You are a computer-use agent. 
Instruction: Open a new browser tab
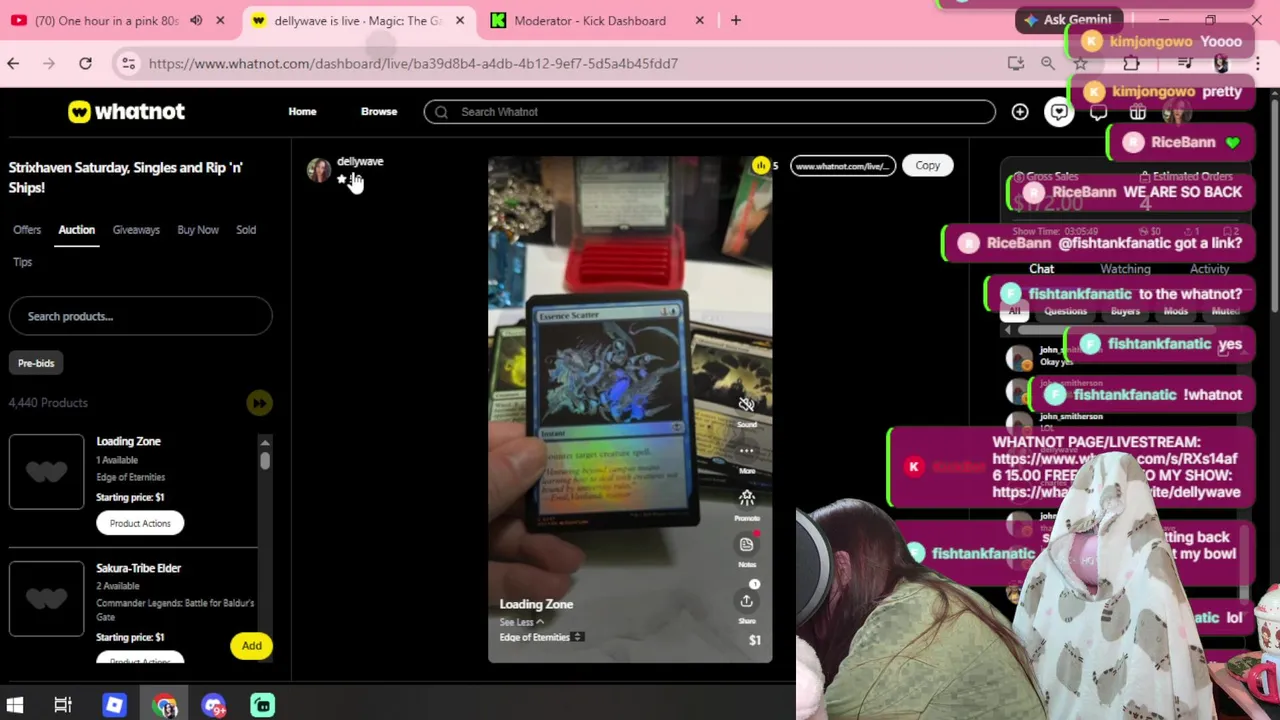point(736,20)
